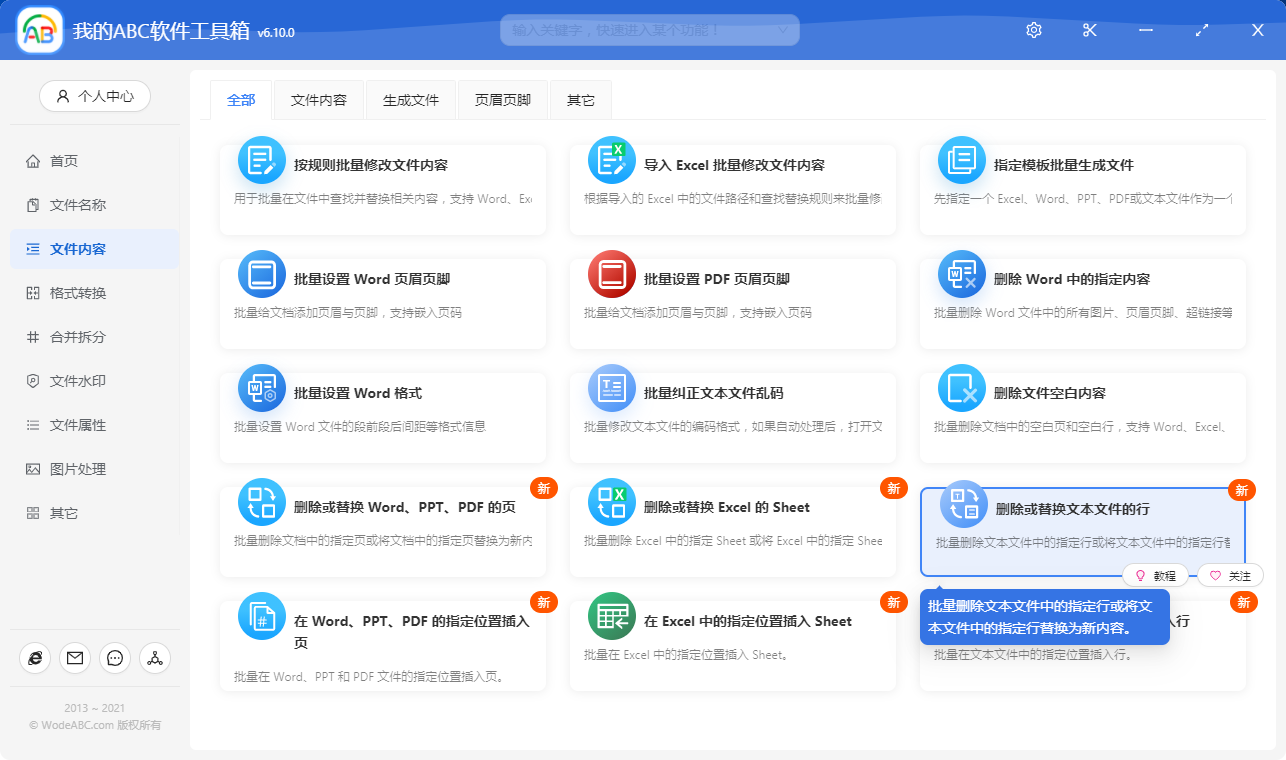Open the search keyword dropdown arrow
This screenshot has width=1286, height=760.
point(782,30)
